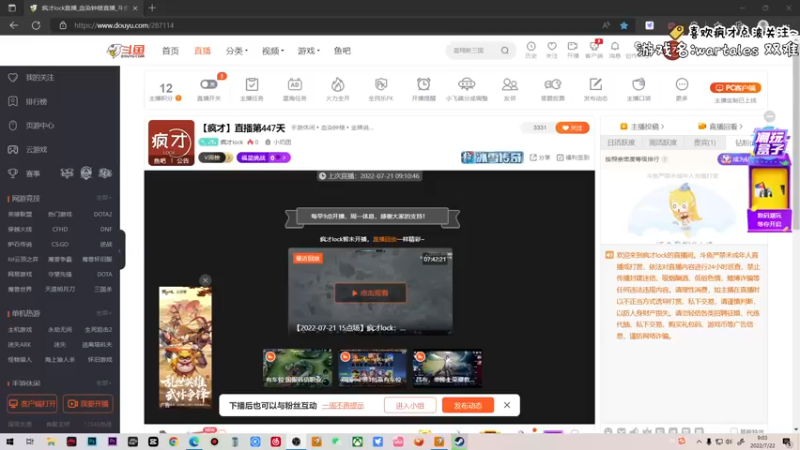This screenshot has height=450, width=800.
Task: Click the 客户端打开 sidebar button
Action: coord(32,404)
